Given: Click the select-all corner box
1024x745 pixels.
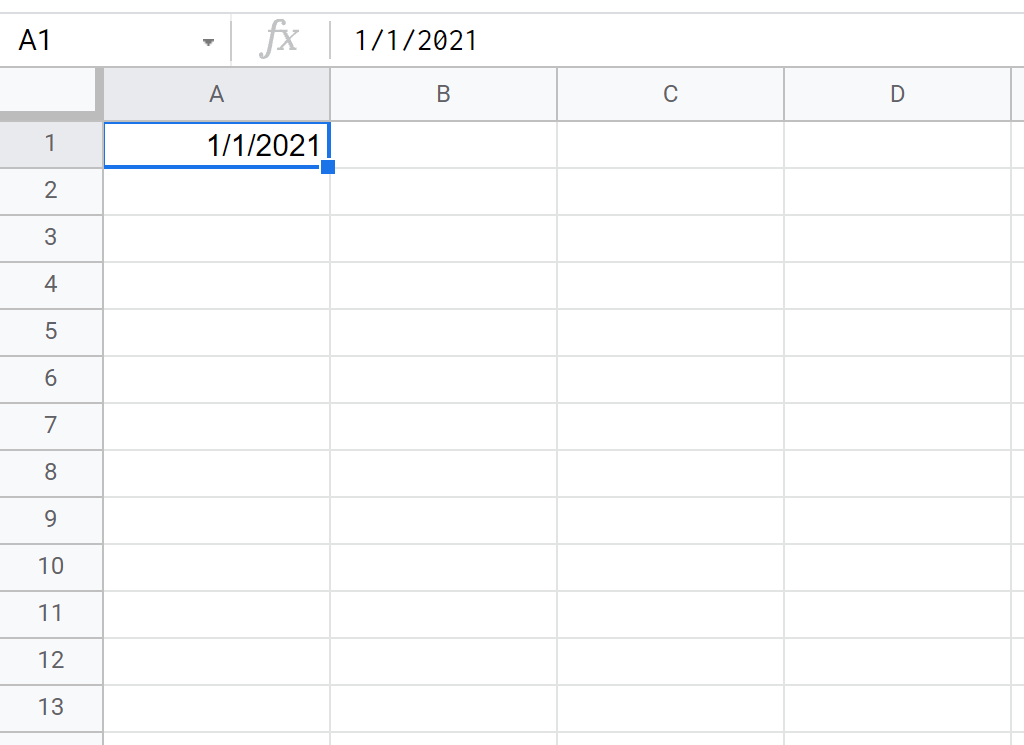Looking at the screenshot, I should pos(50,94).
